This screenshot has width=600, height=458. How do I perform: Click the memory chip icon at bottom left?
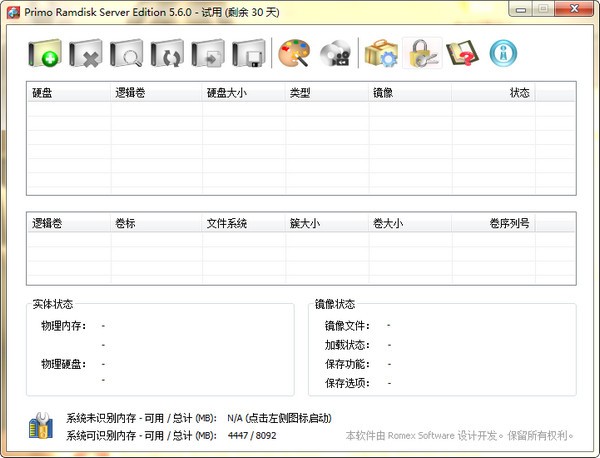[41, 426]
